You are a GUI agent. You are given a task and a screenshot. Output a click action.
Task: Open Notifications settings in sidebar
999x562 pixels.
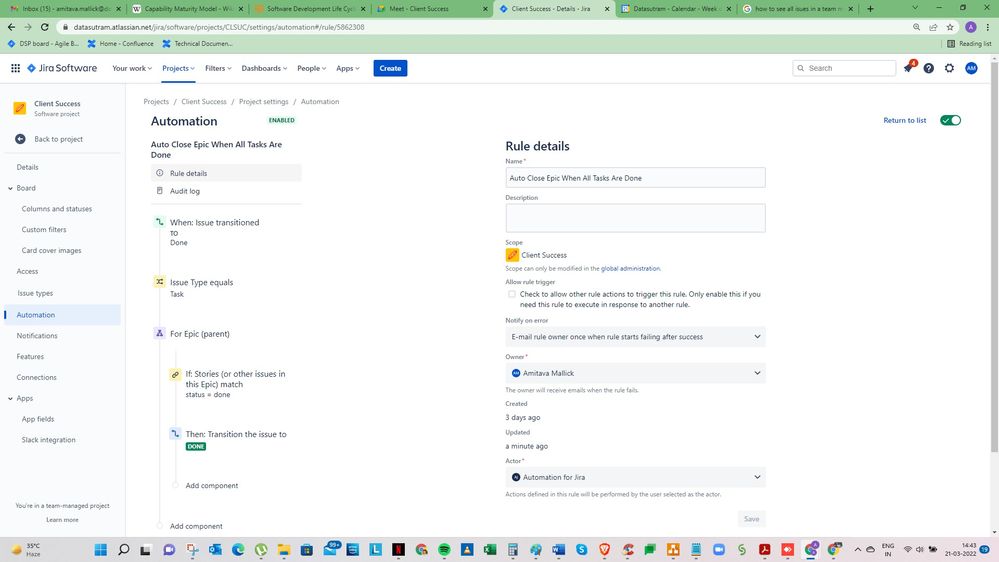pos(37,335)
